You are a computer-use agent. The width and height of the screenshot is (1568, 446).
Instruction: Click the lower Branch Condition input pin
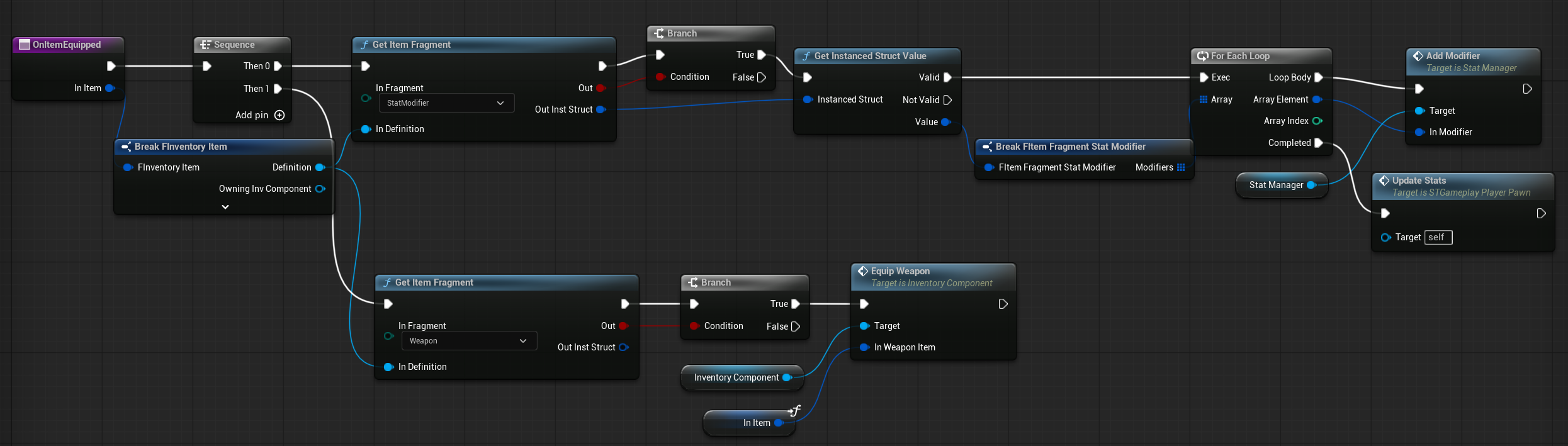[694, 326]
